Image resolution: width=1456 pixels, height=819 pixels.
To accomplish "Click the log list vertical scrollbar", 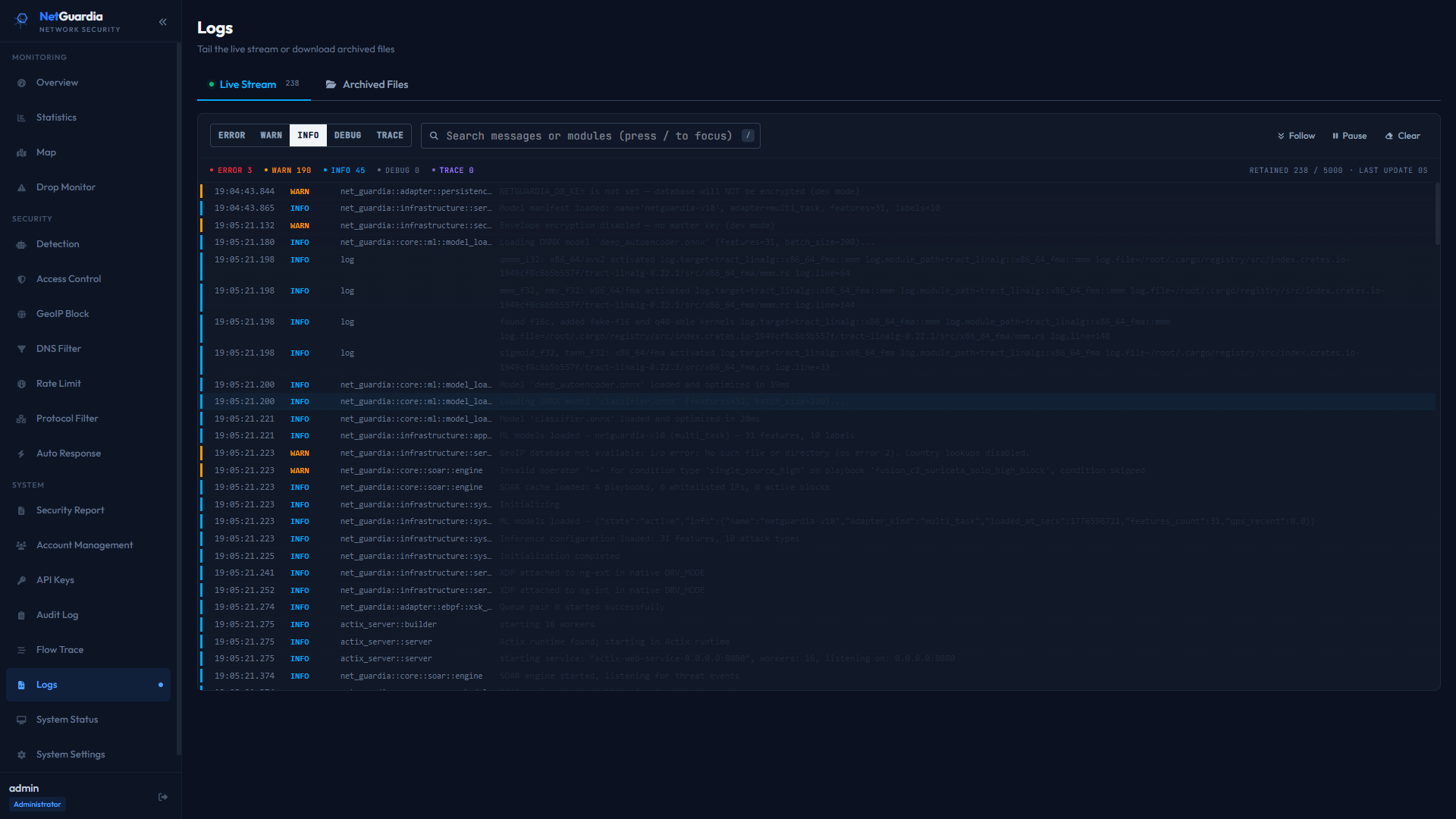I will (x=1437, y=215).
